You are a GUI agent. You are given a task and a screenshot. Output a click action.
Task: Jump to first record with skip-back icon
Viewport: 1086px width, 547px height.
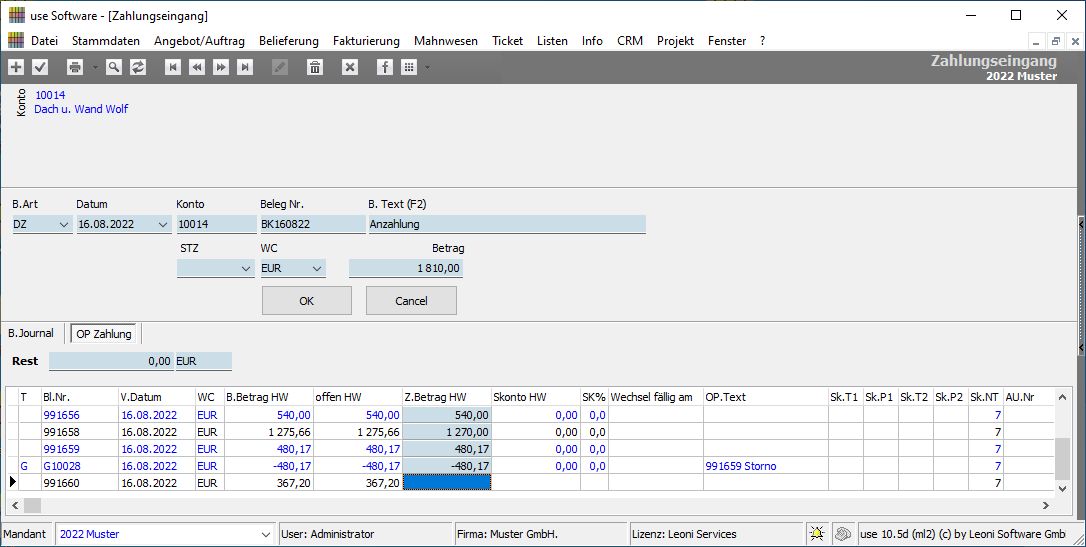click(x=173, y=67)
